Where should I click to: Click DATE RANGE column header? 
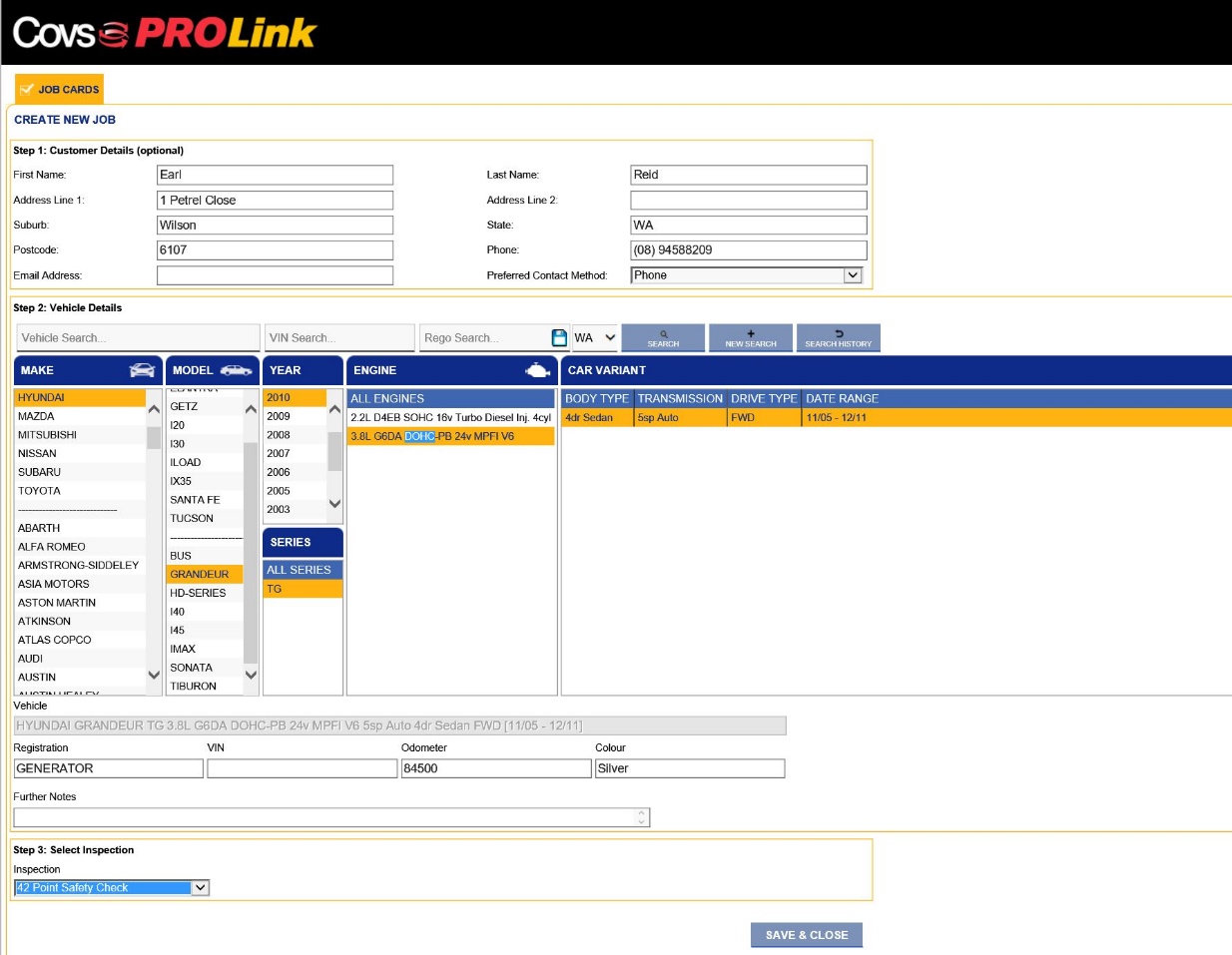pyautogui.click(x=843, y=398)
